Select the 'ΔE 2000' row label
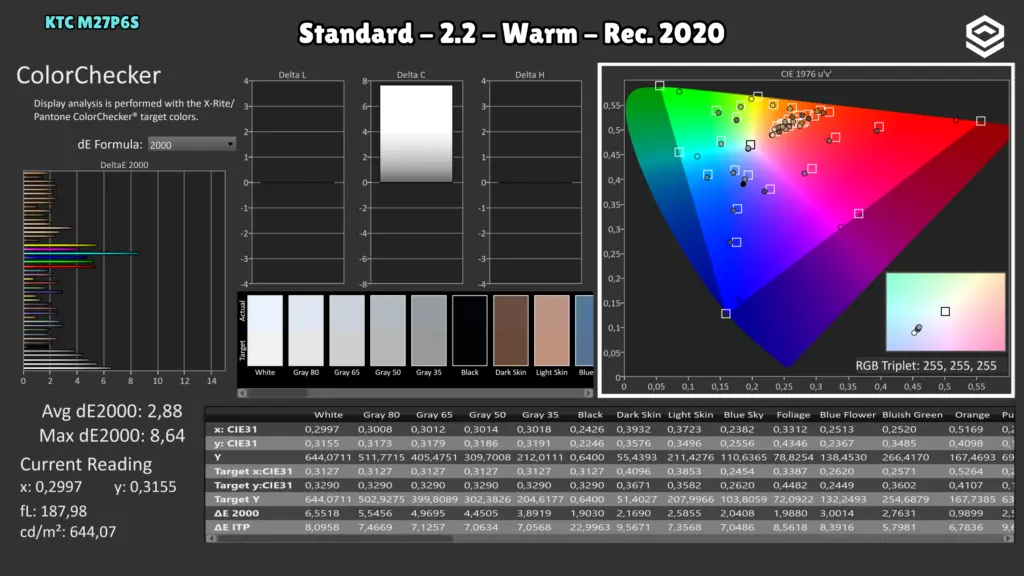 tap(236, 513)
